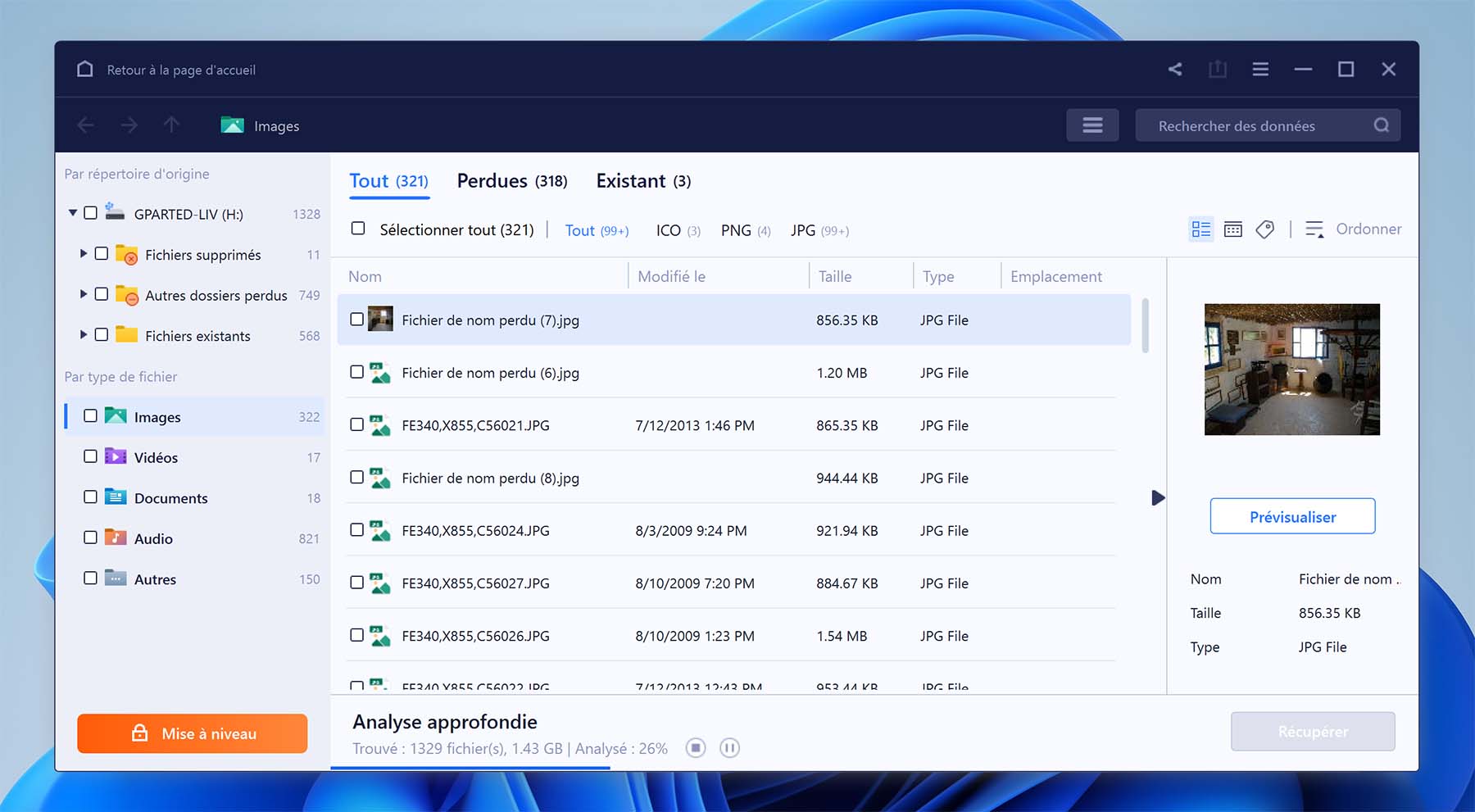Image resolution: width=1475 pixels, height=812 pixels.
Task: Click the home icon for returning to start page
Action: pos(85,70)
